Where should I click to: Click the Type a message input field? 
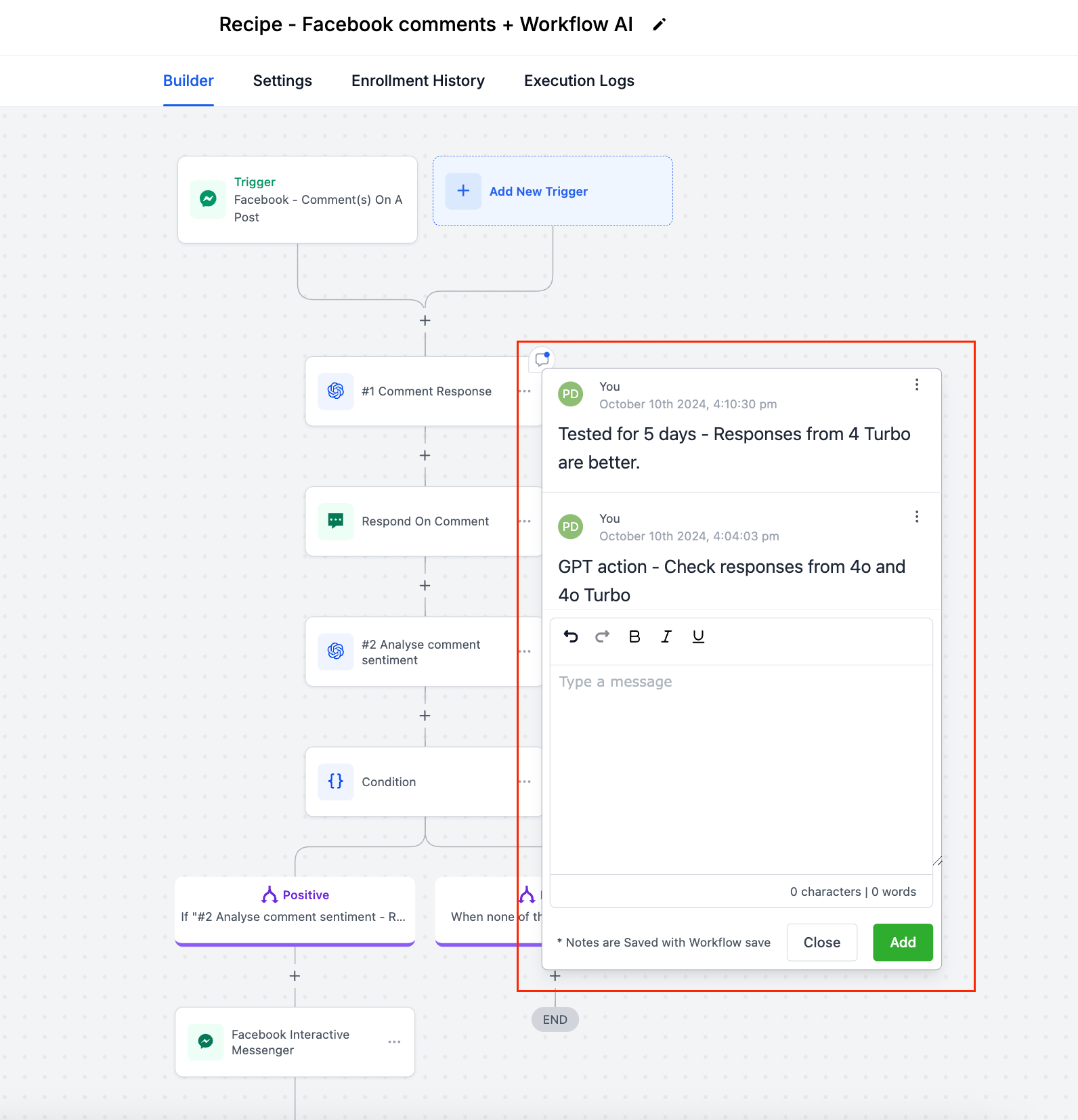[741, 769]
